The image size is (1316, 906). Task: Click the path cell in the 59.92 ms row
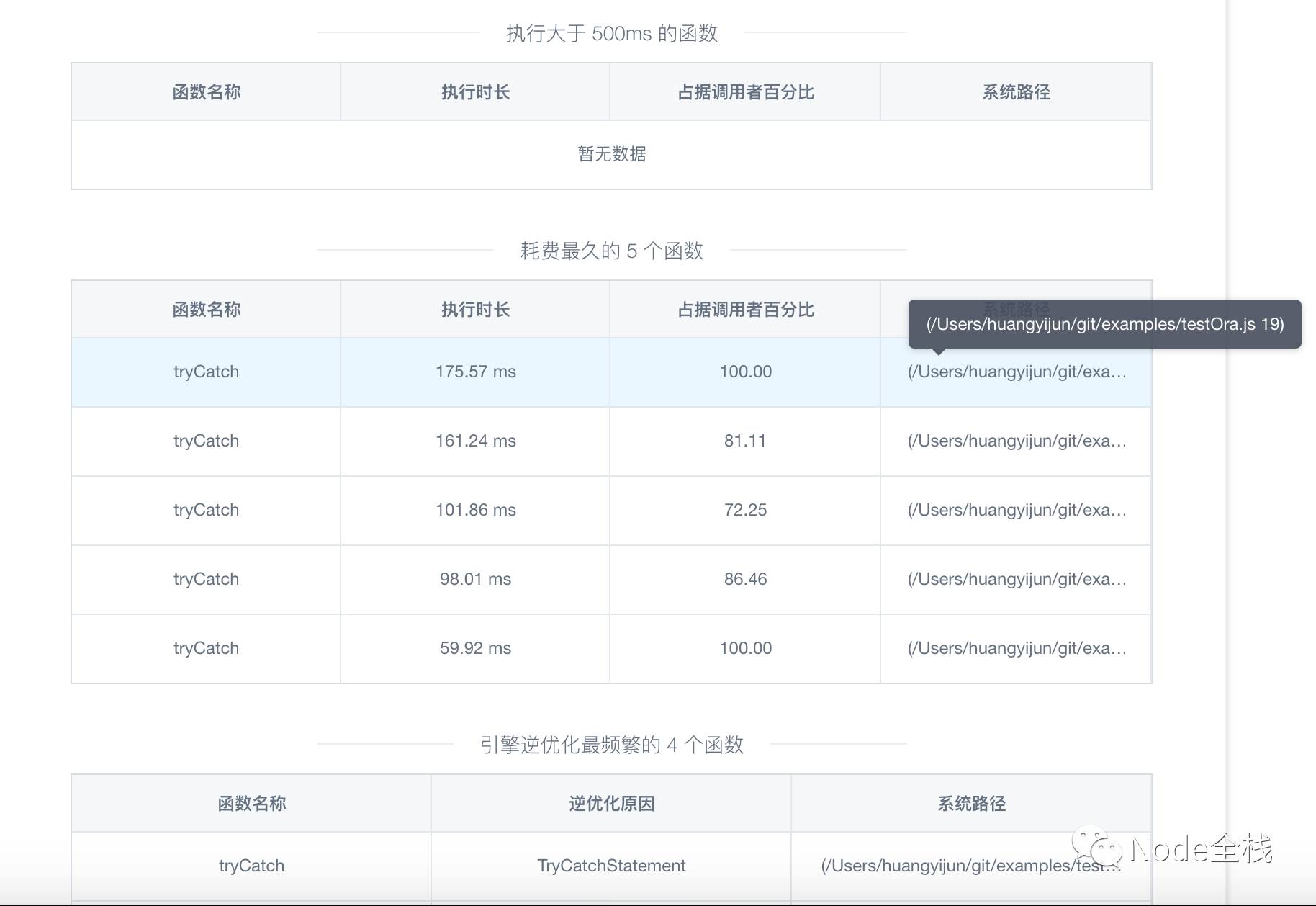pyautogui.click(x=1016, y=648)
